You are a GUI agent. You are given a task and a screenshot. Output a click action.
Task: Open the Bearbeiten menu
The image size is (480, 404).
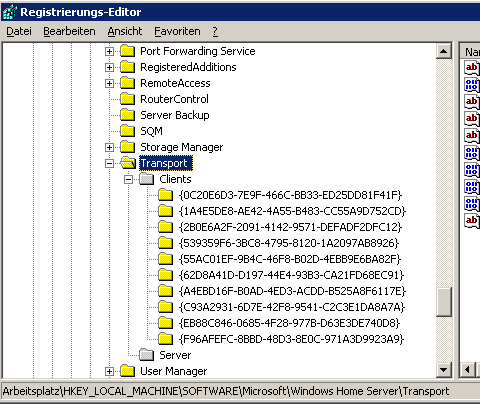click(69, 31)
